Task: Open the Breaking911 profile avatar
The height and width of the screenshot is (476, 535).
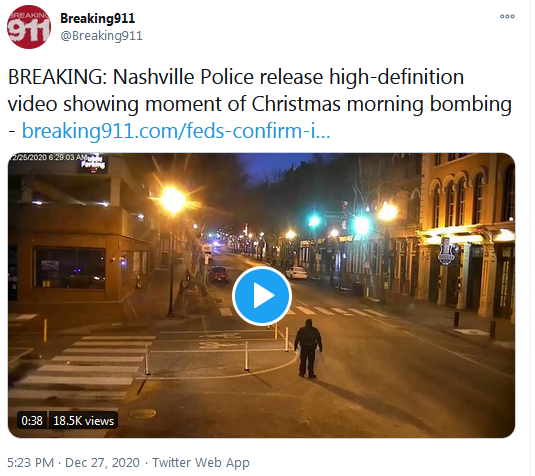Action: pos(29,27)
